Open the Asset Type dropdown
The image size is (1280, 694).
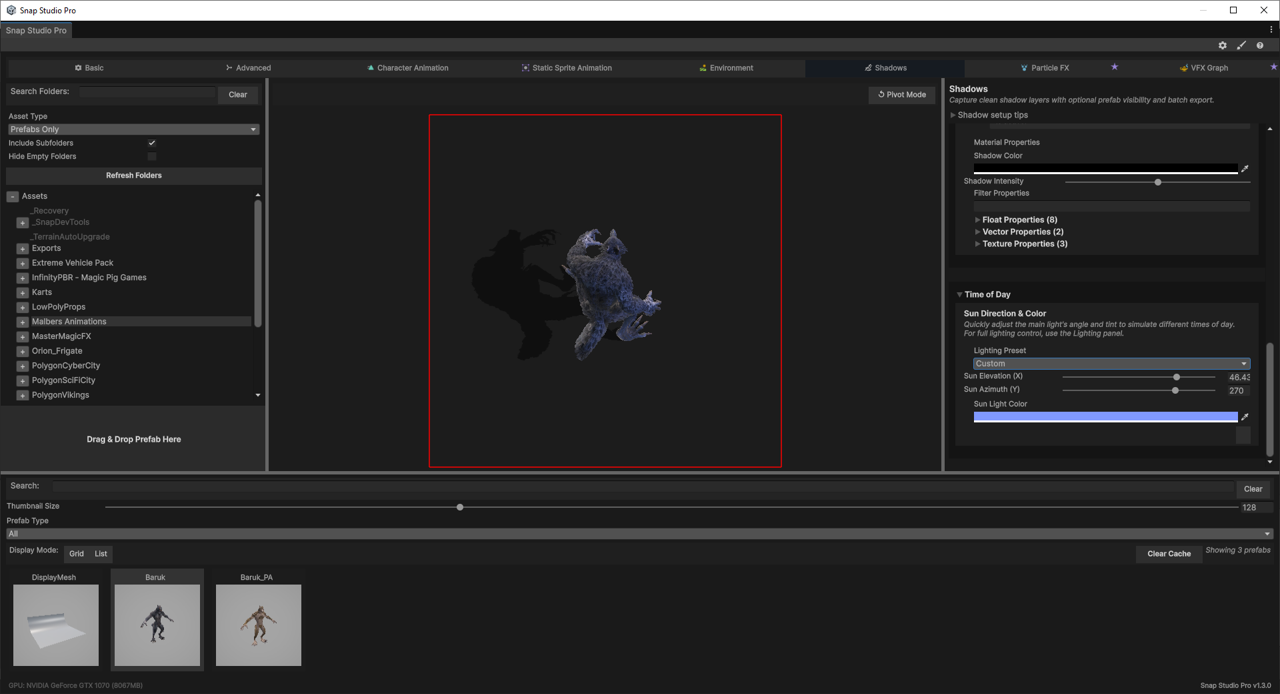[133, 129]
